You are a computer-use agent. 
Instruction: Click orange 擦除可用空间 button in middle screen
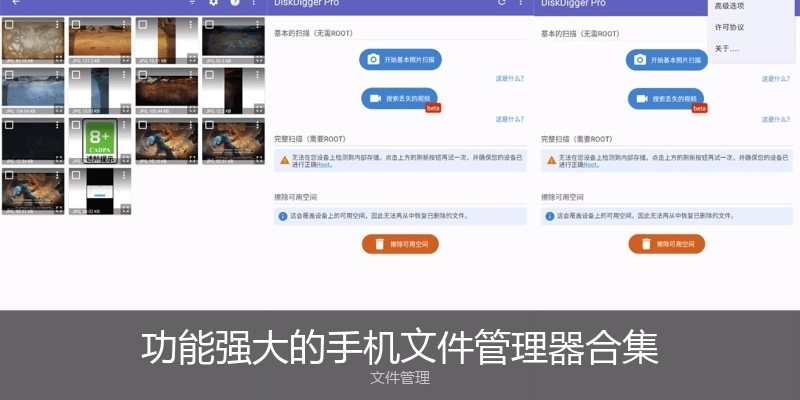tap(401, 244)
